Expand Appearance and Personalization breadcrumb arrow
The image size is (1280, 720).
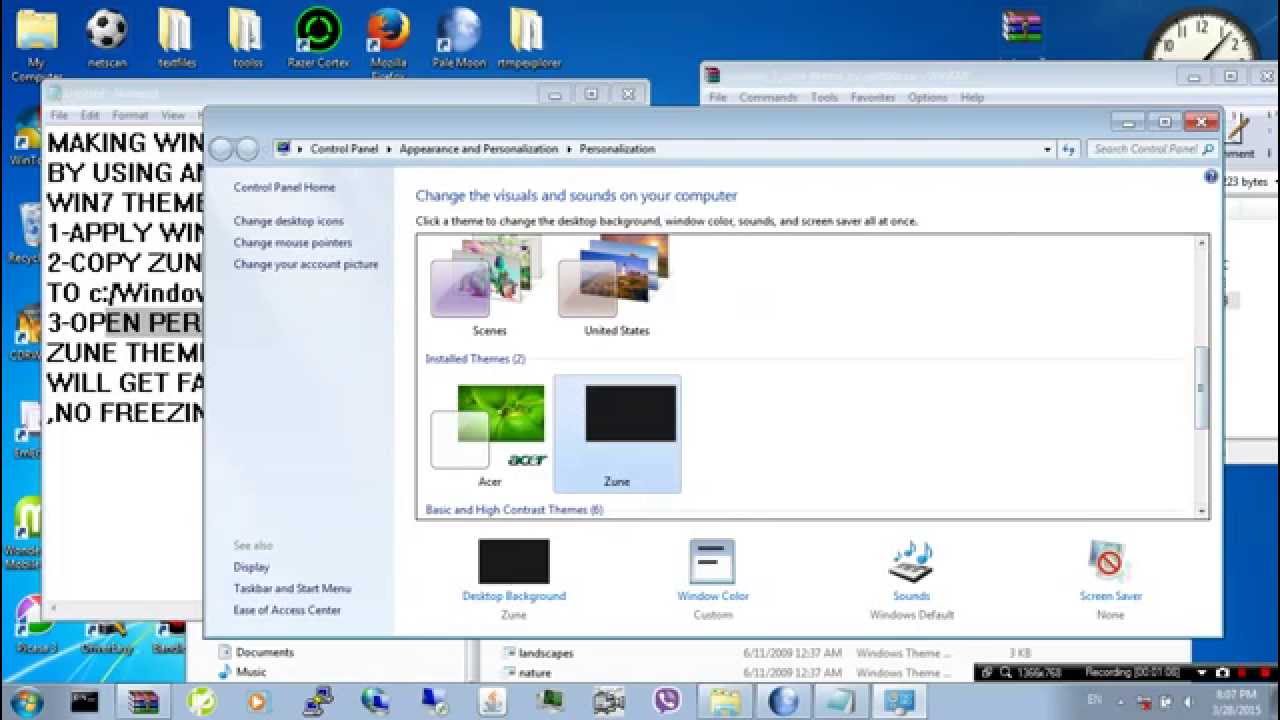[569, 149]
